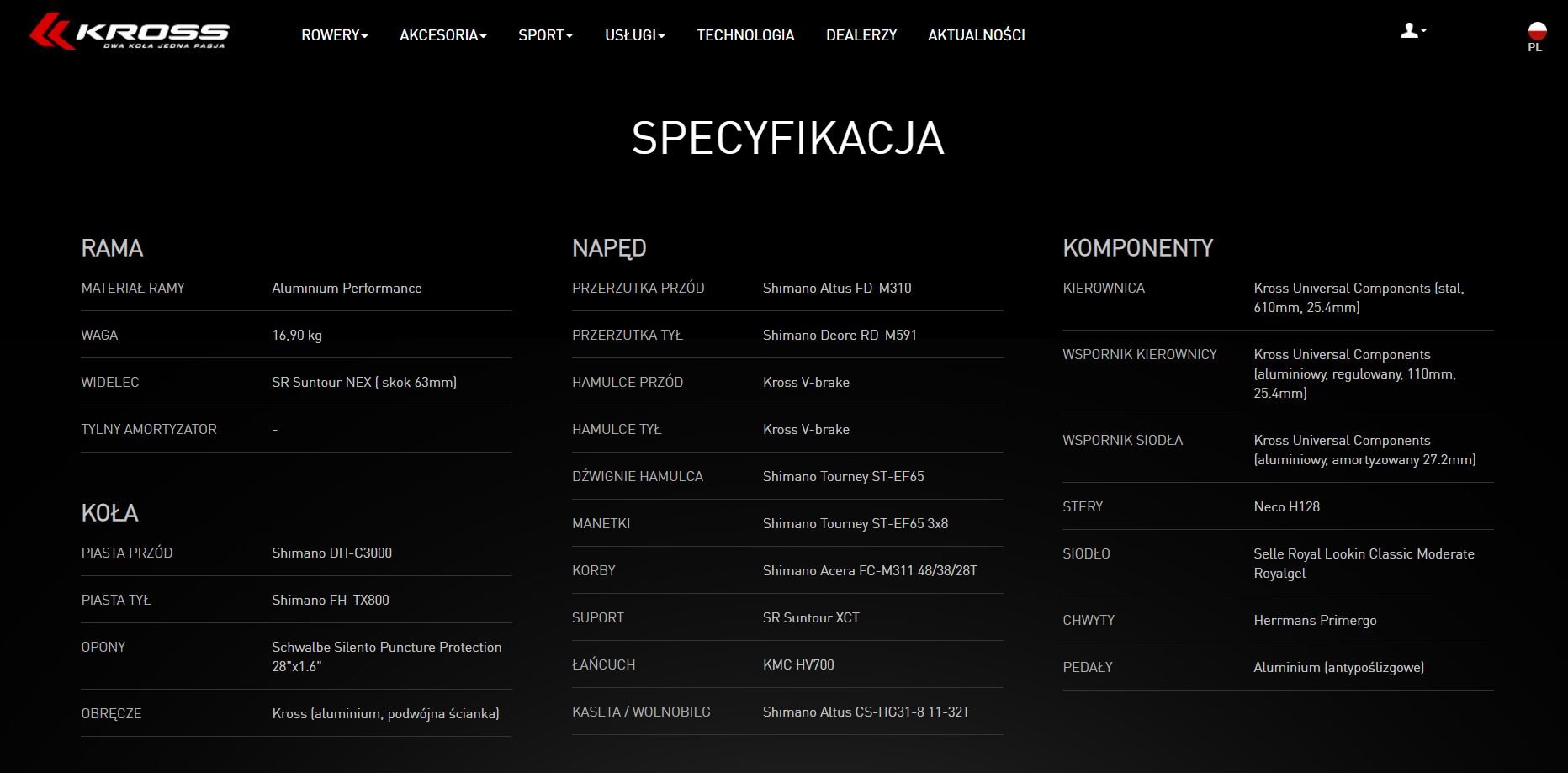Screen dimensions: 1568x773
Task: Click the MANETKI label
Action: 601,523
